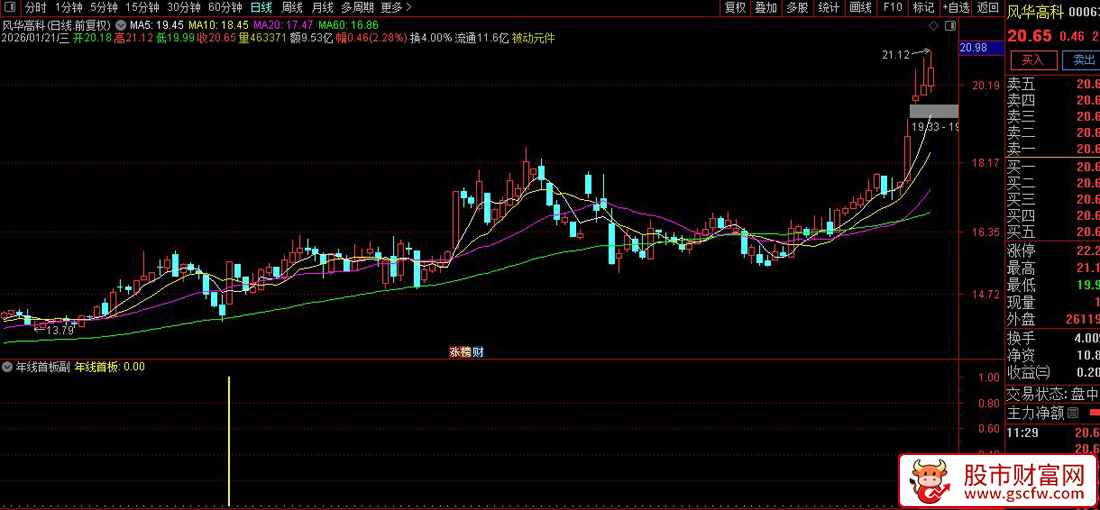Click the 11:29 trade tick row
Viewport: 1100px width, 510px height.
1053,434
